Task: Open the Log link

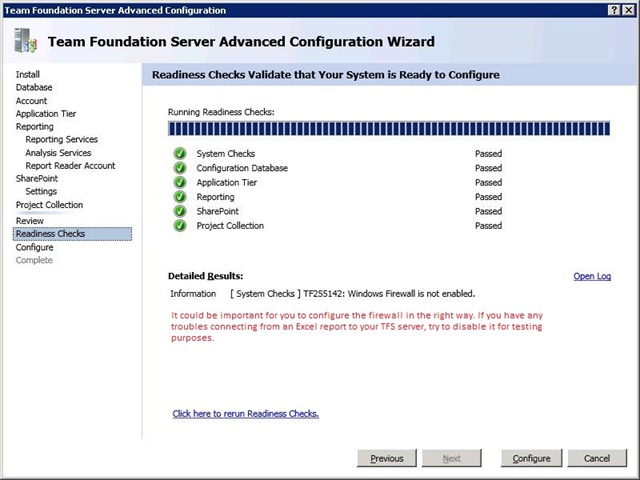Action: coord(592,276)
